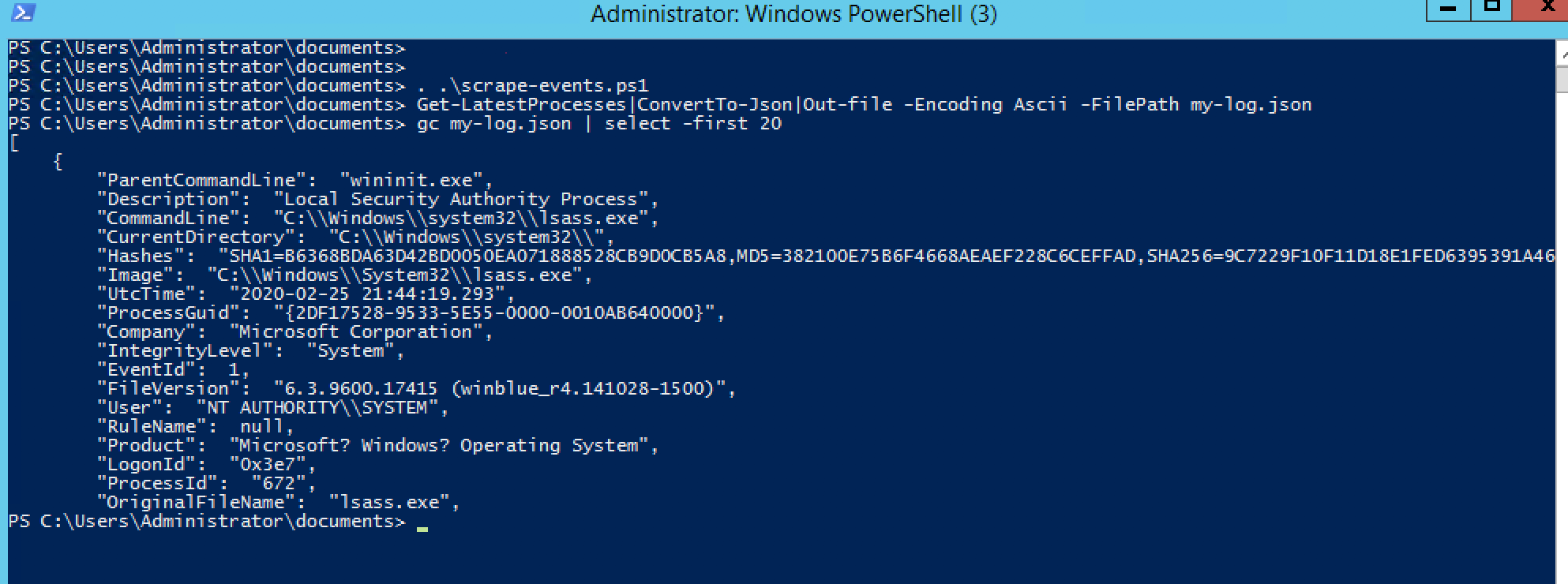Click the '. .\scrape-events.ps1' command text
The width and height of the screenshot is (1568, 584).
pos(532,86)
